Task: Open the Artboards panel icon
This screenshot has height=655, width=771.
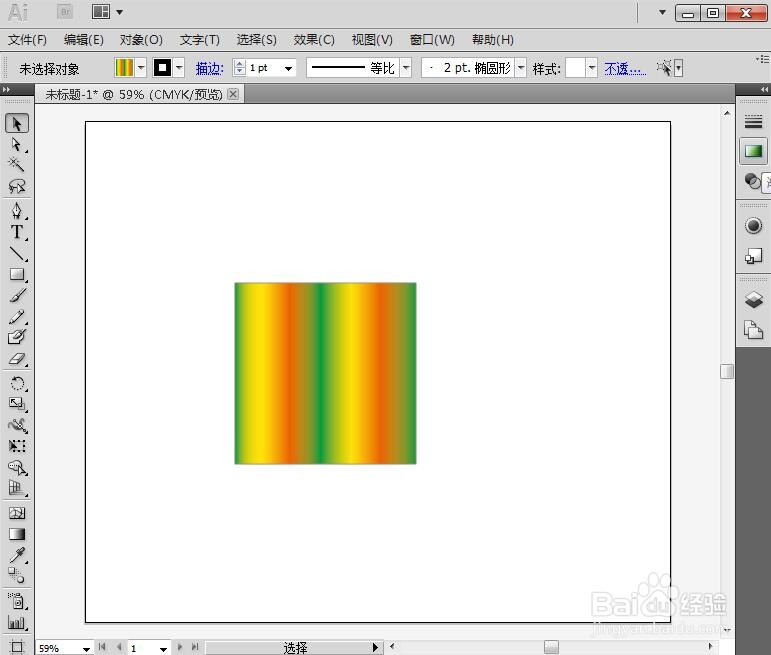Action: [753, 330]
